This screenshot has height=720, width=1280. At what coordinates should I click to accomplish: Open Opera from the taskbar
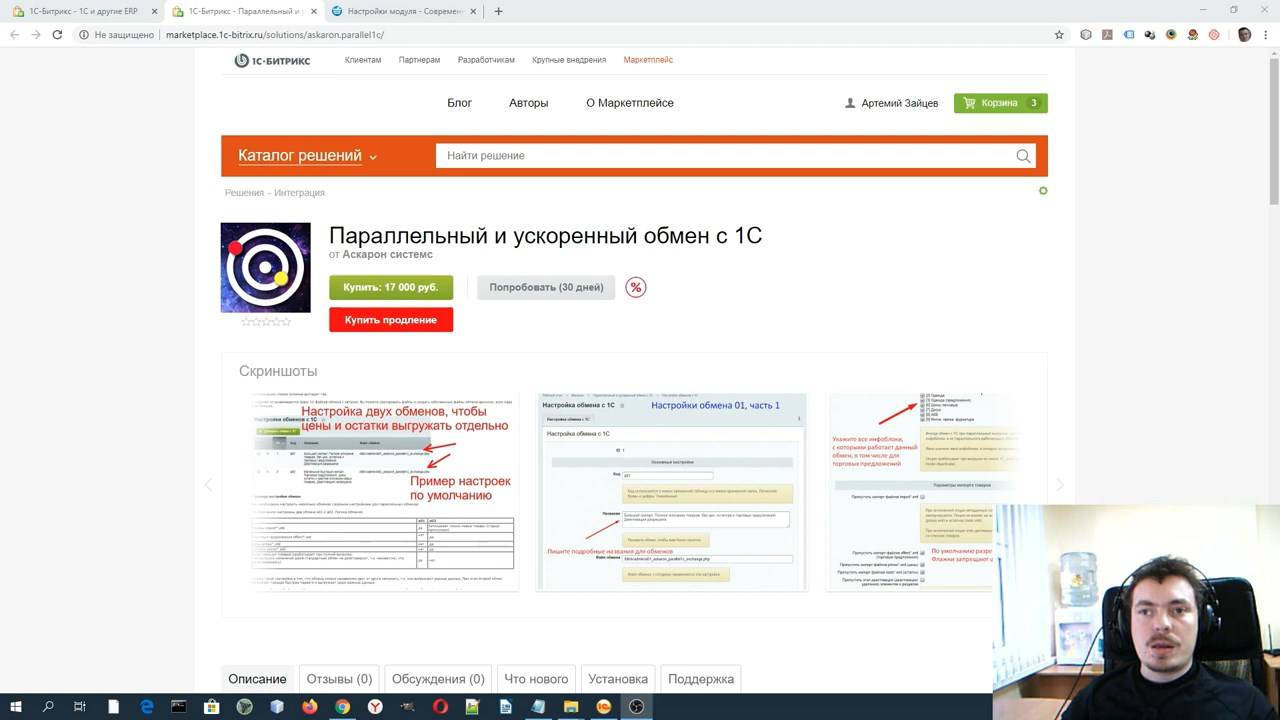point(440,706)
